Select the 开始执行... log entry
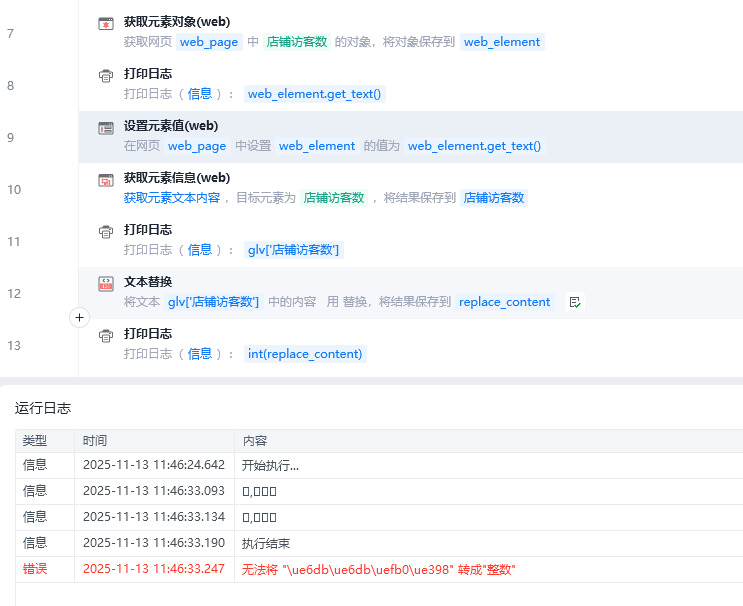This screenshot has width=743, height=606. [x=270, y=465]
